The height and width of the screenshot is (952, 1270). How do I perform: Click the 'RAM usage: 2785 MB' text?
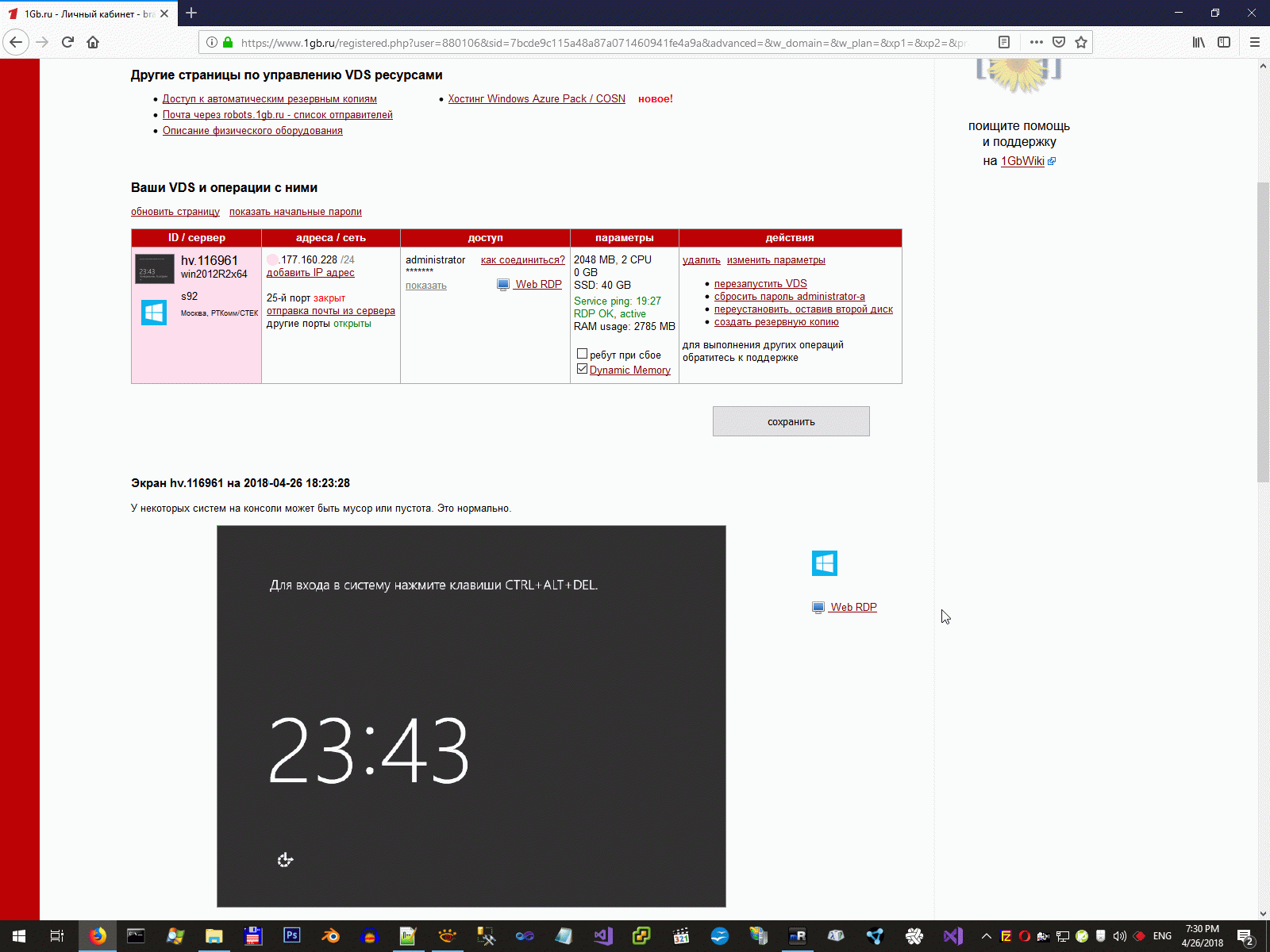[625, 327]
